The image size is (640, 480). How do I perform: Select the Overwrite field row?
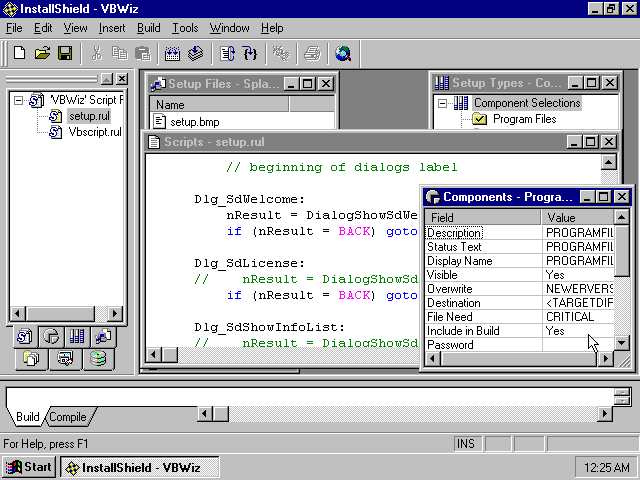(519, 289)
